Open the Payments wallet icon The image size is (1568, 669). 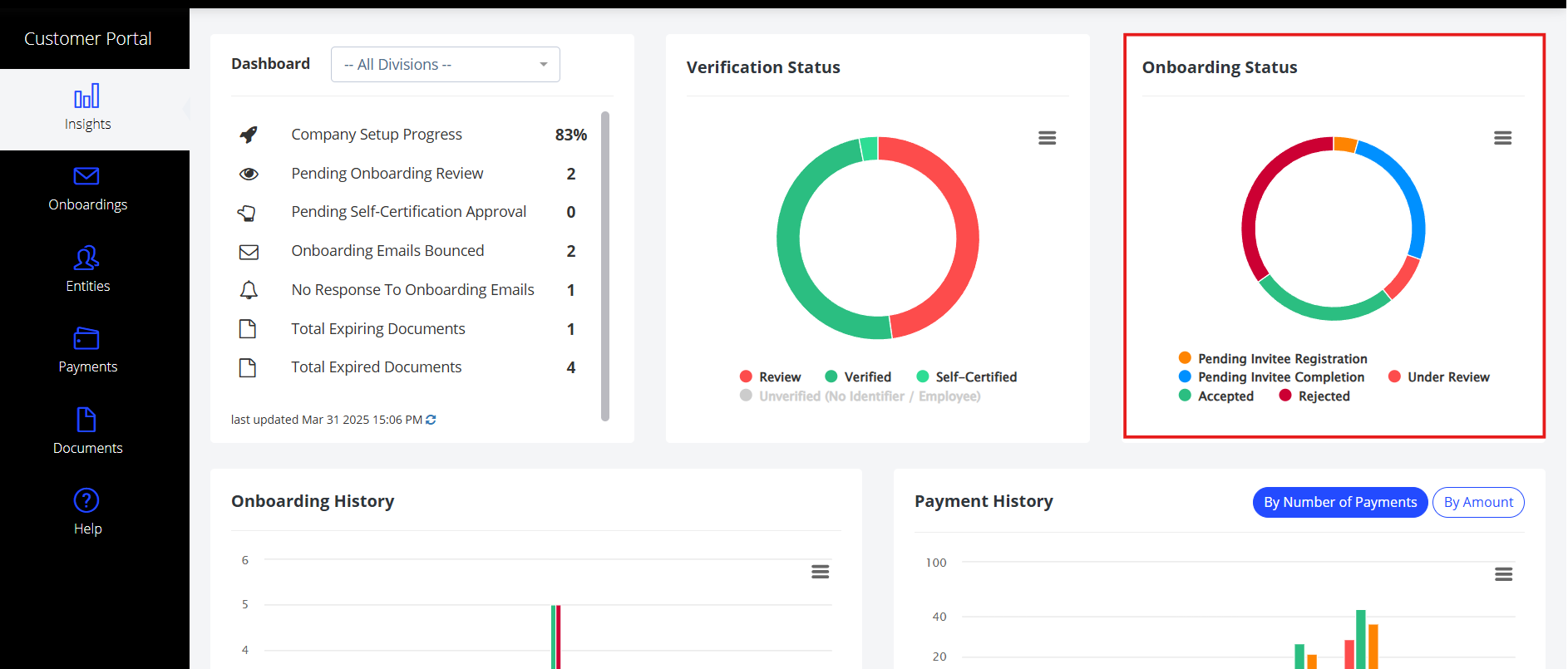(86, 338)
